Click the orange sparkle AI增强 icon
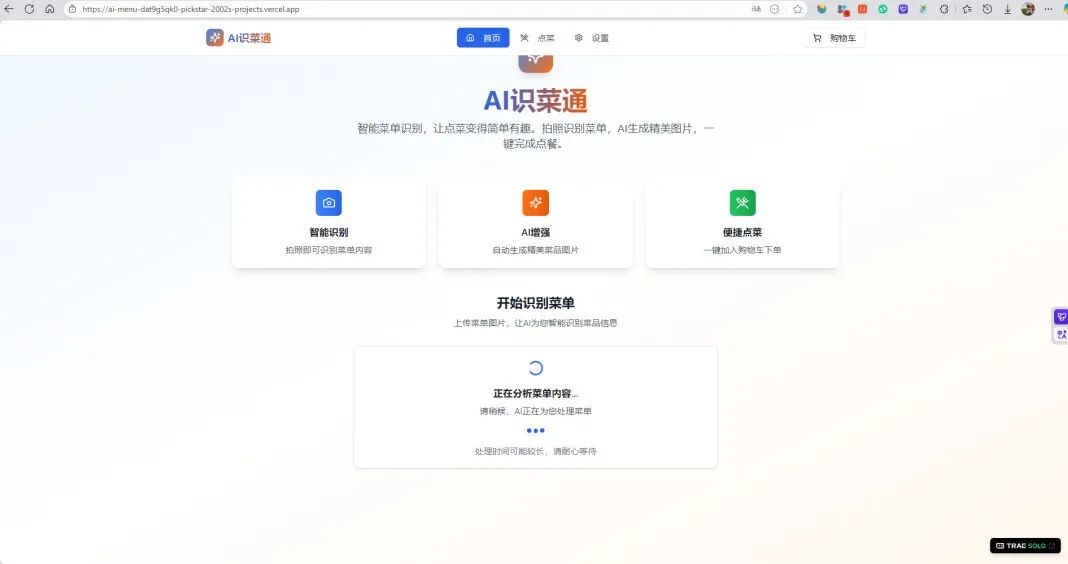Screen dimensions: 1068x564 (535, 203)
